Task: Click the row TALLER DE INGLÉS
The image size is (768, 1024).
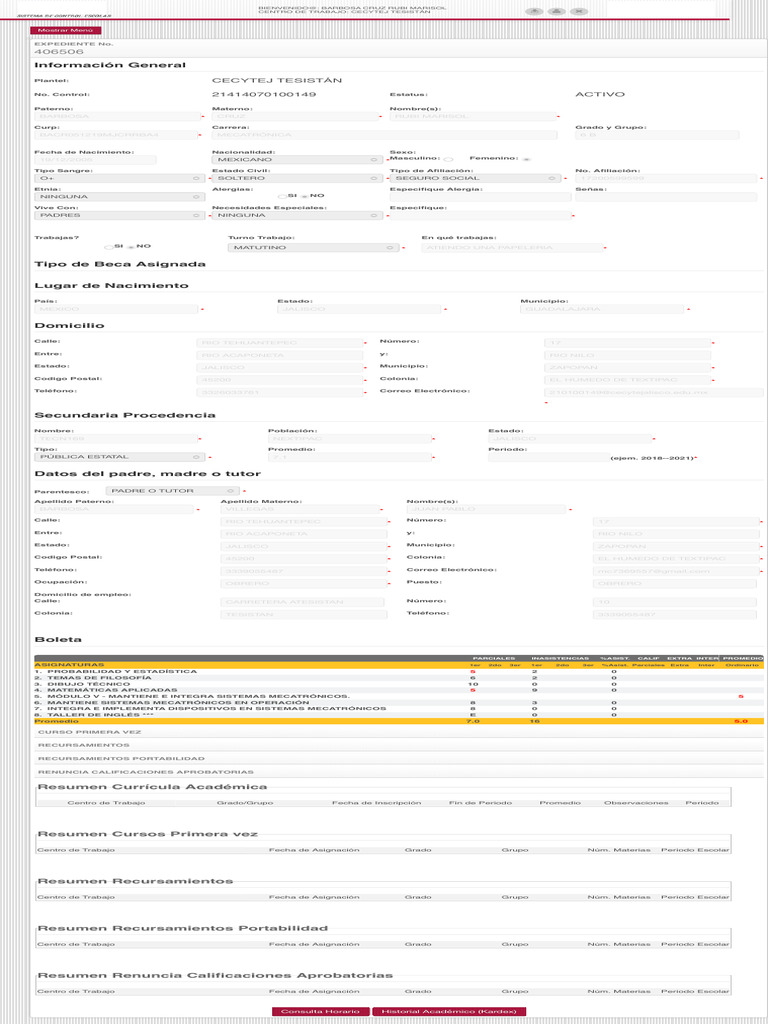Action: coord(398,714)
